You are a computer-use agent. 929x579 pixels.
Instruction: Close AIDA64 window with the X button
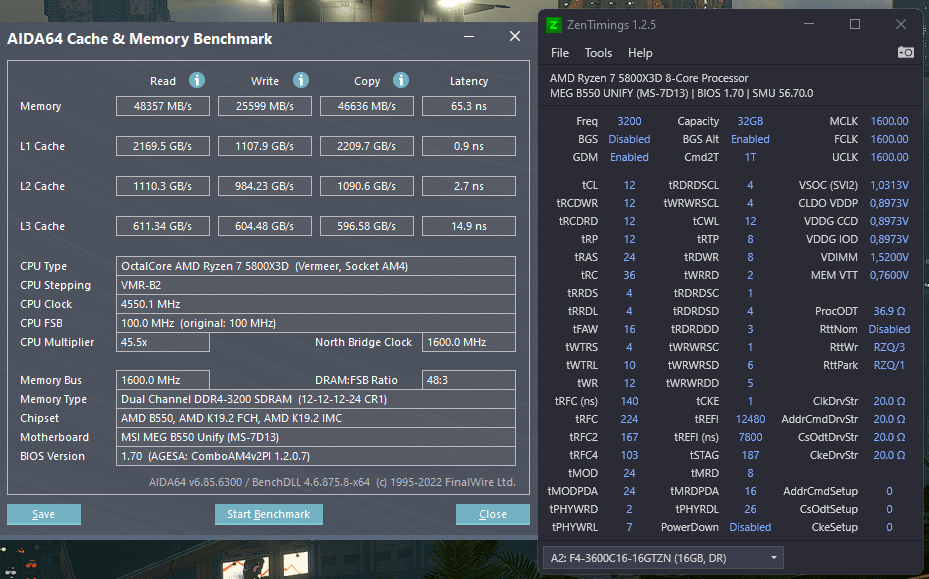[x=515, y=37]
